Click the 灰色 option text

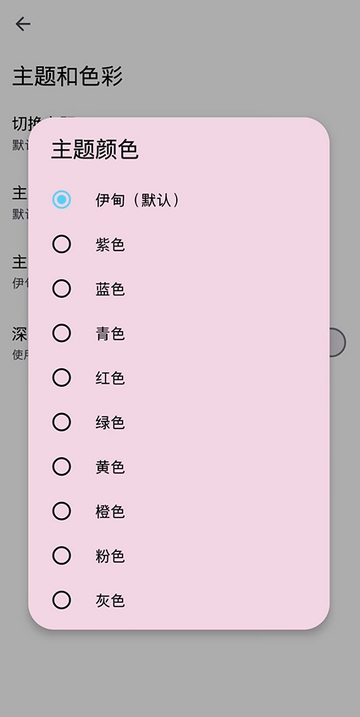click(110, 600)
